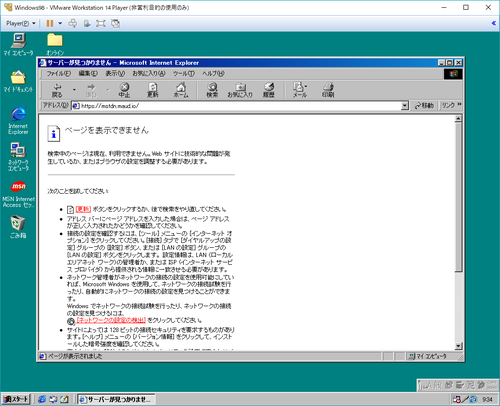Go to the Home (ホーム) page
The image size is (500, 406).
(x=181, y=90)
